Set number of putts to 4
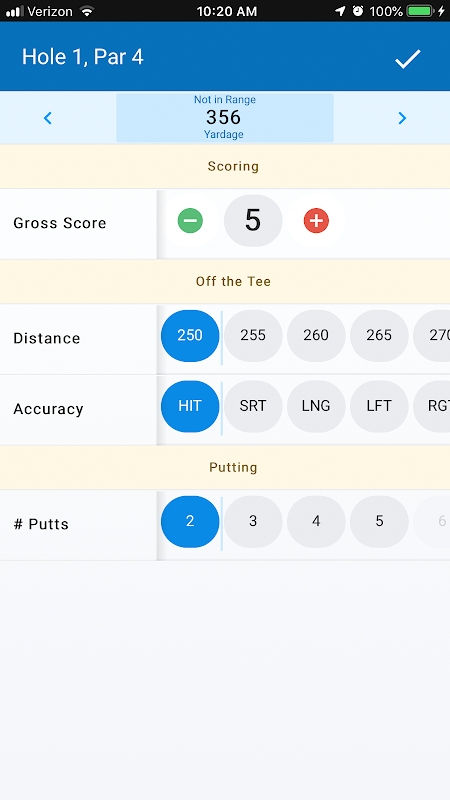The height and width of the screenshot is (800, 450). click(x=316, y=521)
